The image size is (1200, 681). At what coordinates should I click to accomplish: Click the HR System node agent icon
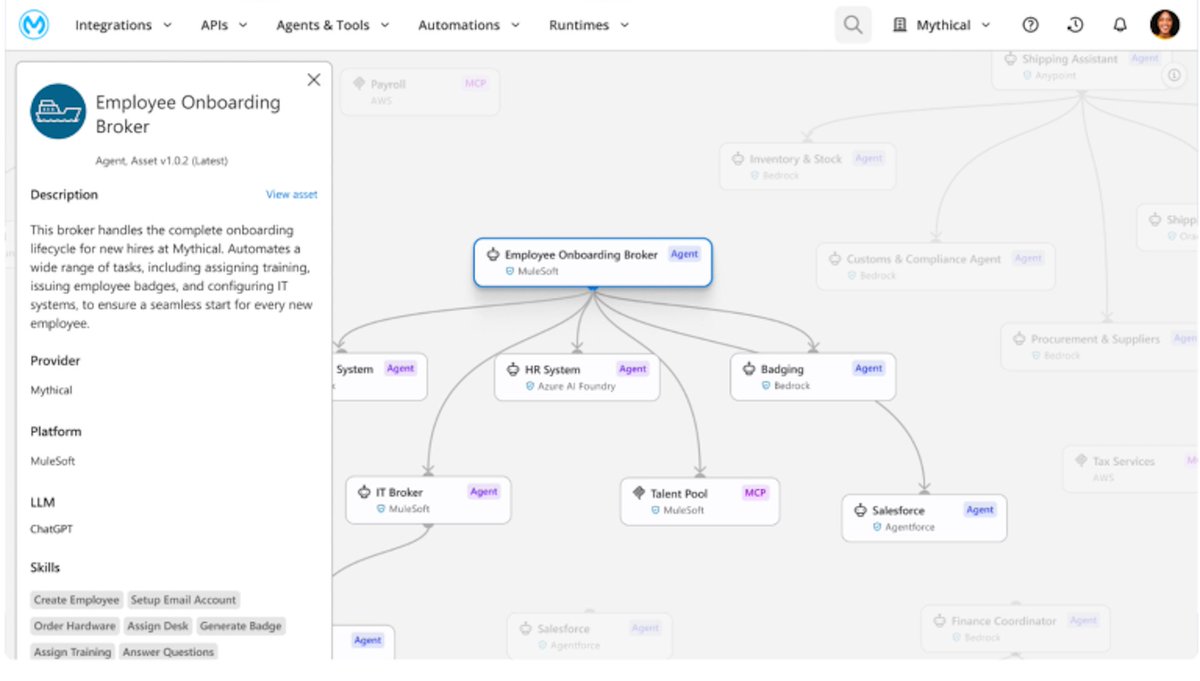(514, 370)
